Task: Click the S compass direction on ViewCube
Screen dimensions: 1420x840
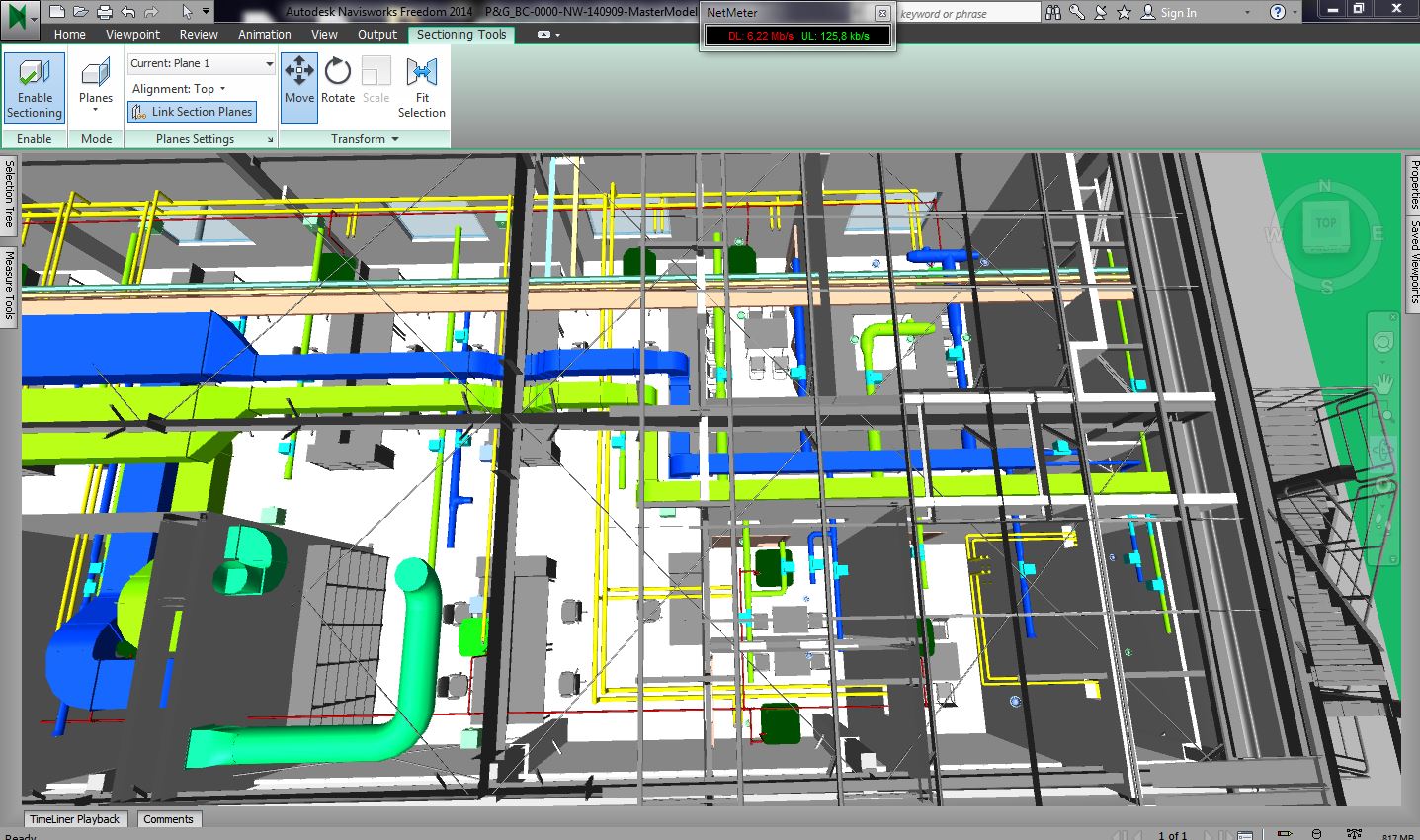Action: 1327,288
